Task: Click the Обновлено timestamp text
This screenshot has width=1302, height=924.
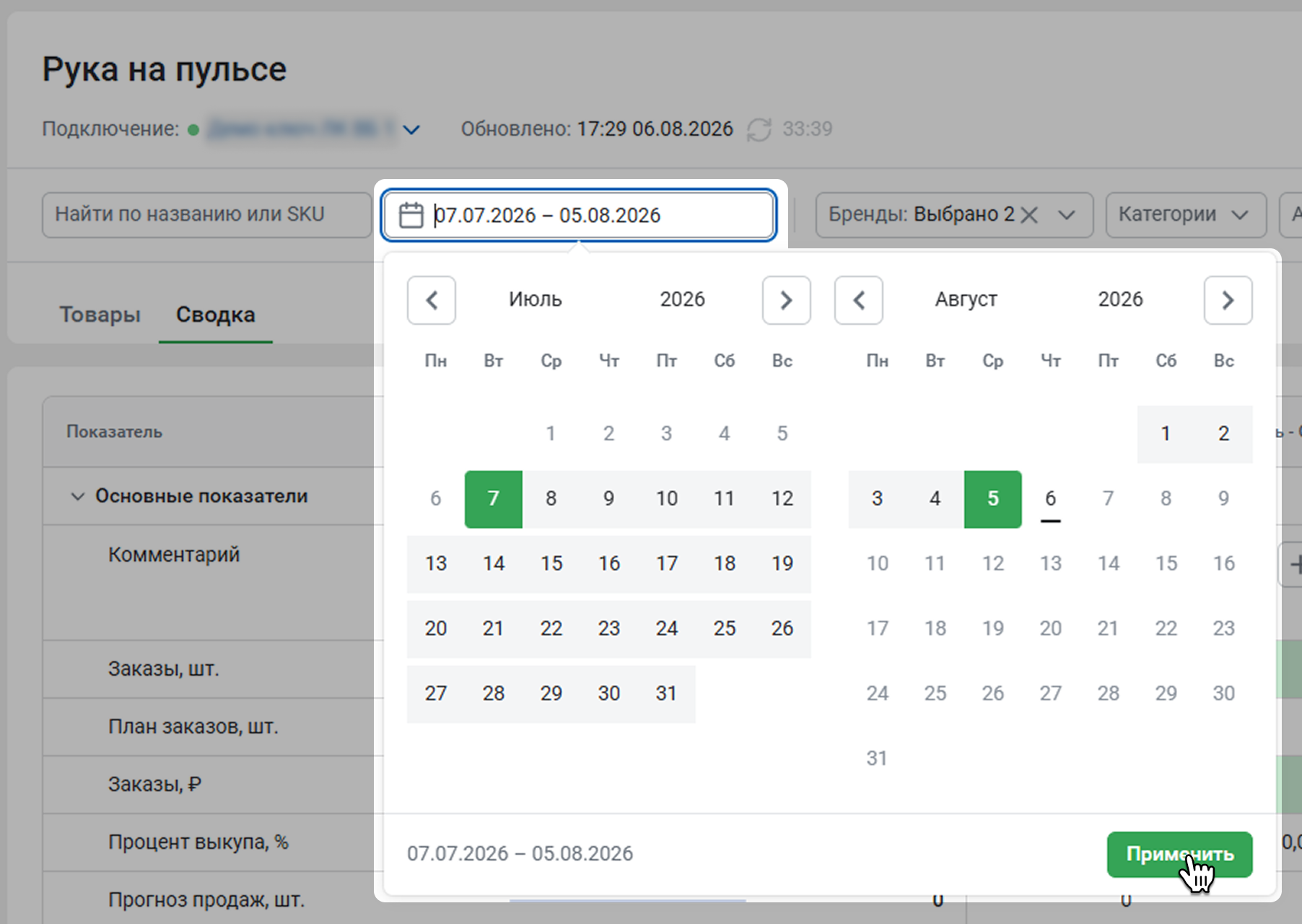Action: (597, 129)
